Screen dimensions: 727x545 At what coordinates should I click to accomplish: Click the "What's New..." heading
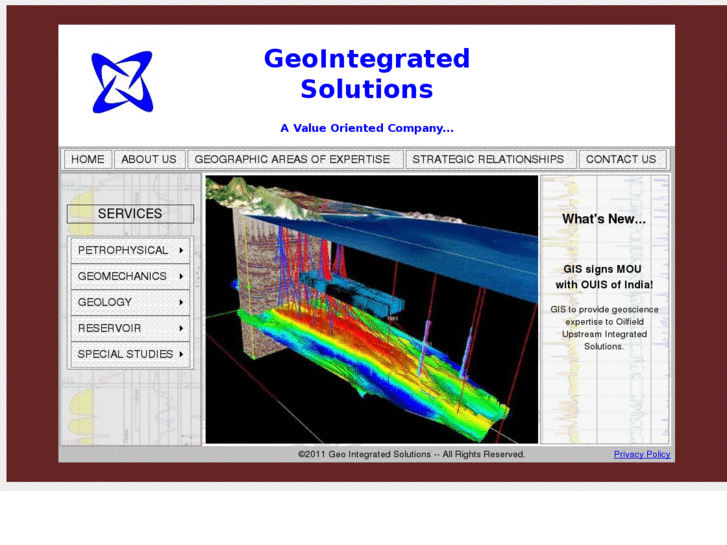(x=604, y=219)
